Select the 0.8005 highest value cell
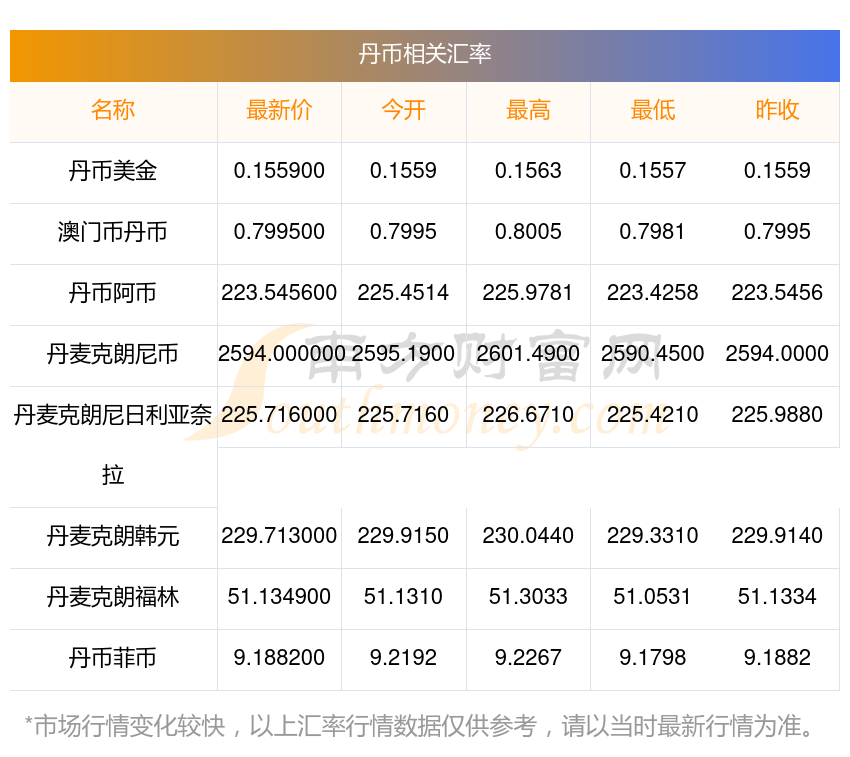Viewport: 850px width, 757px height. (x=528, y=232)
